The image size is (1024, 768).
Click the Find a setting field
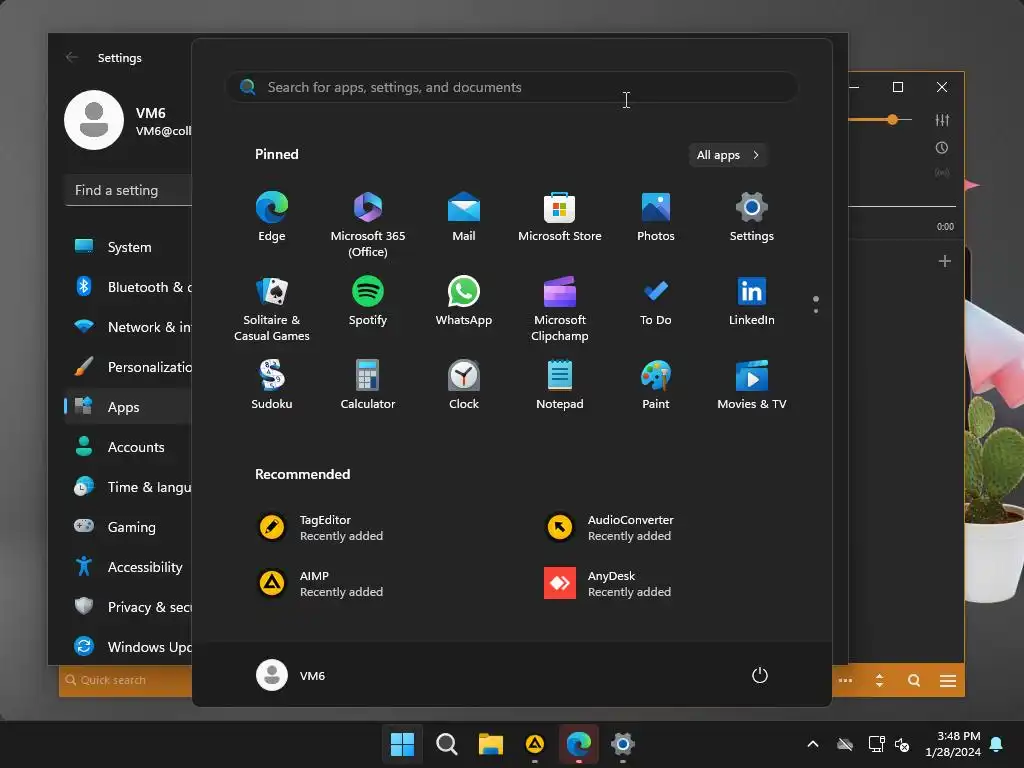click(129, 190)
